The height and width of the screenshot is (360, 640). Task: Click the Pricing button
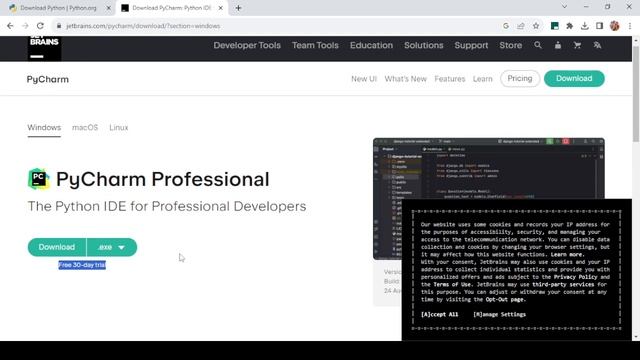tap(520, 78)
